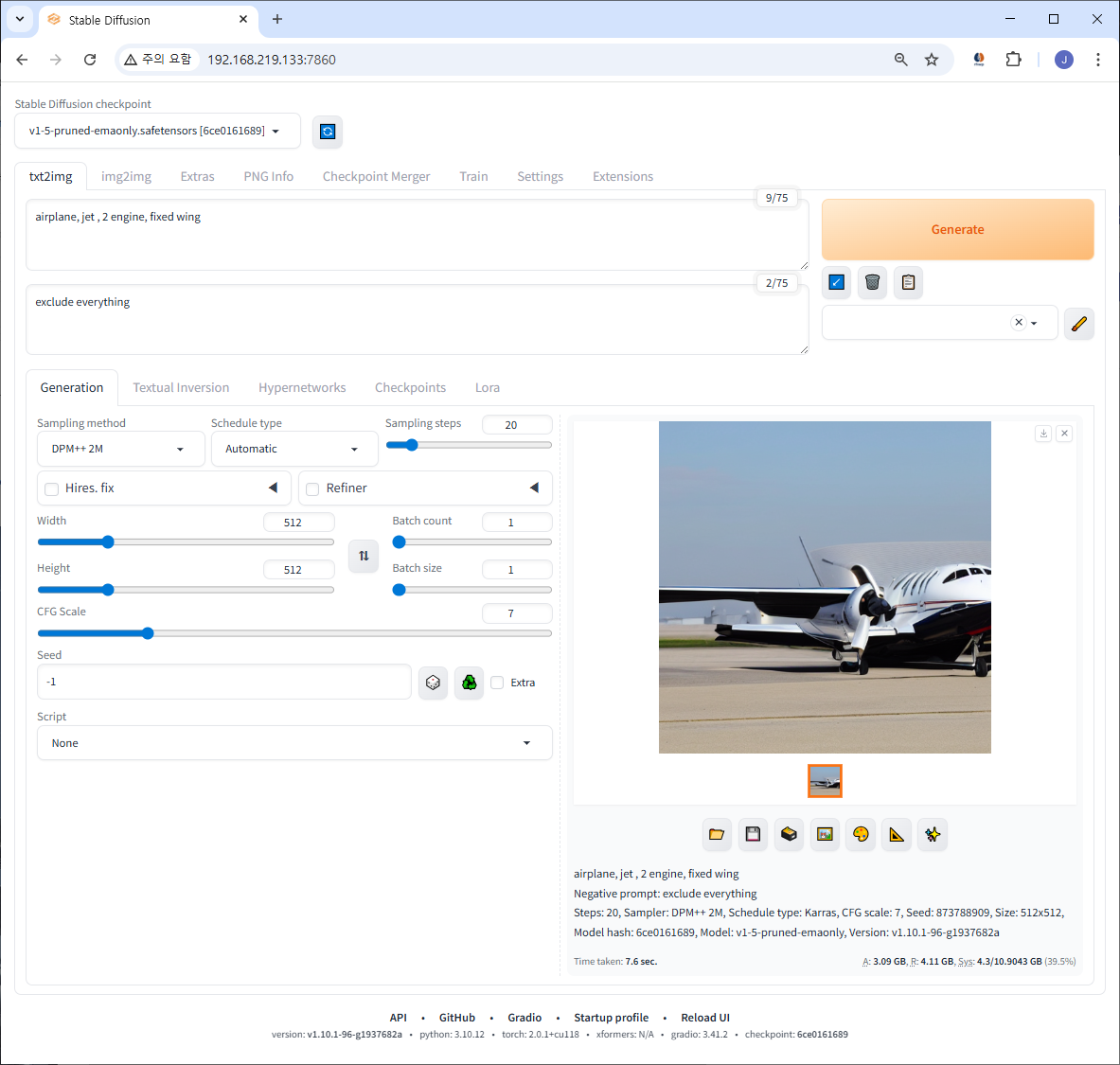
Task: Open Chrome three-dot menu
Action: tap(1098, 60)
